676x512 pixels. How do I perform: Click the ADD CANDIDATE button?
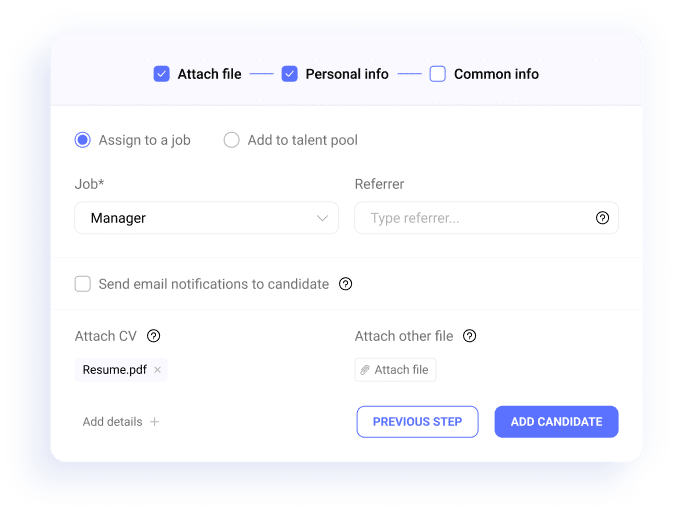coord(557,421)
